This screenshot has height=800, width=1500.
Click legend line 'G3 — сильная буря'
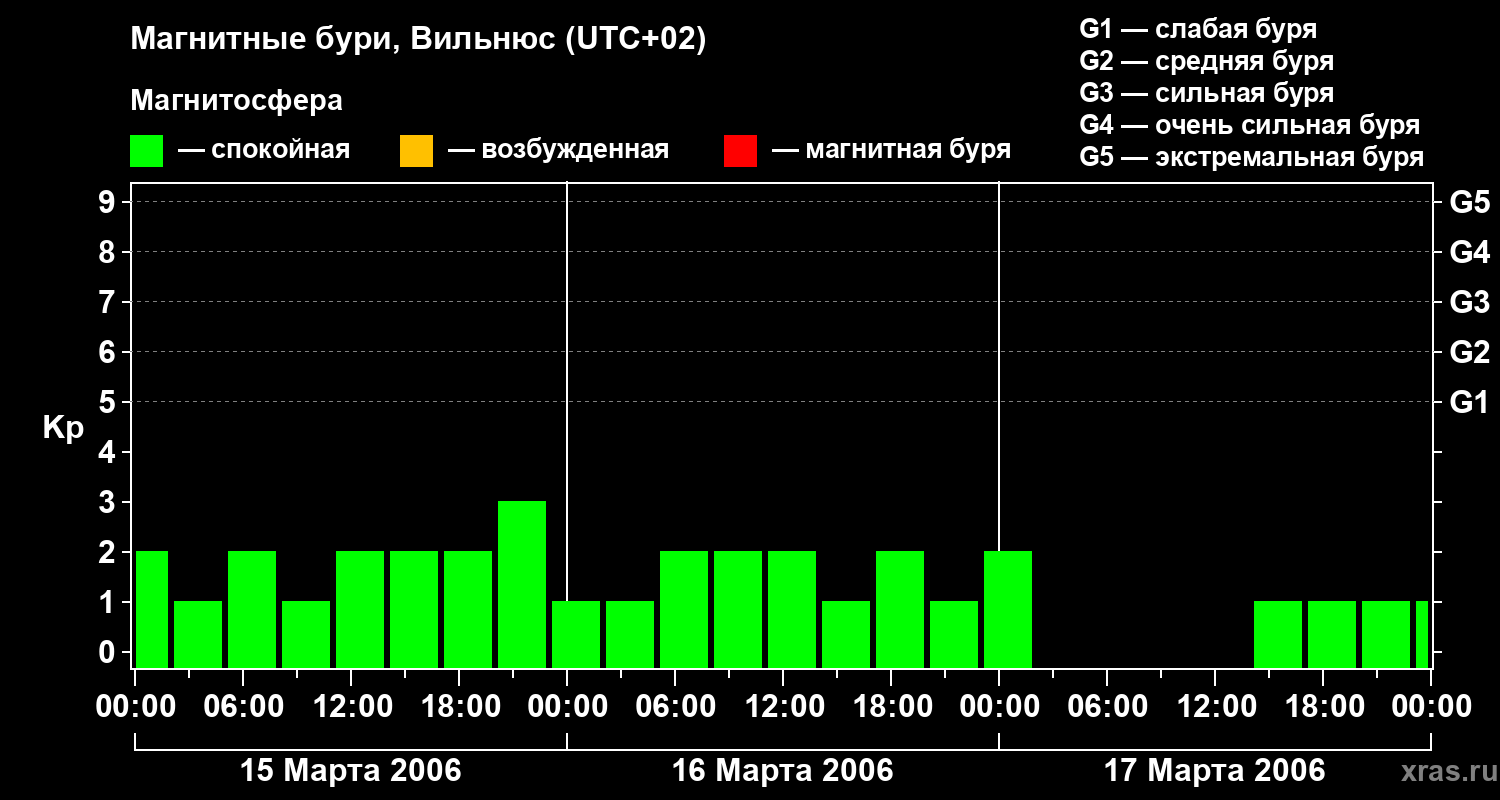click(x=1206, y=93)
